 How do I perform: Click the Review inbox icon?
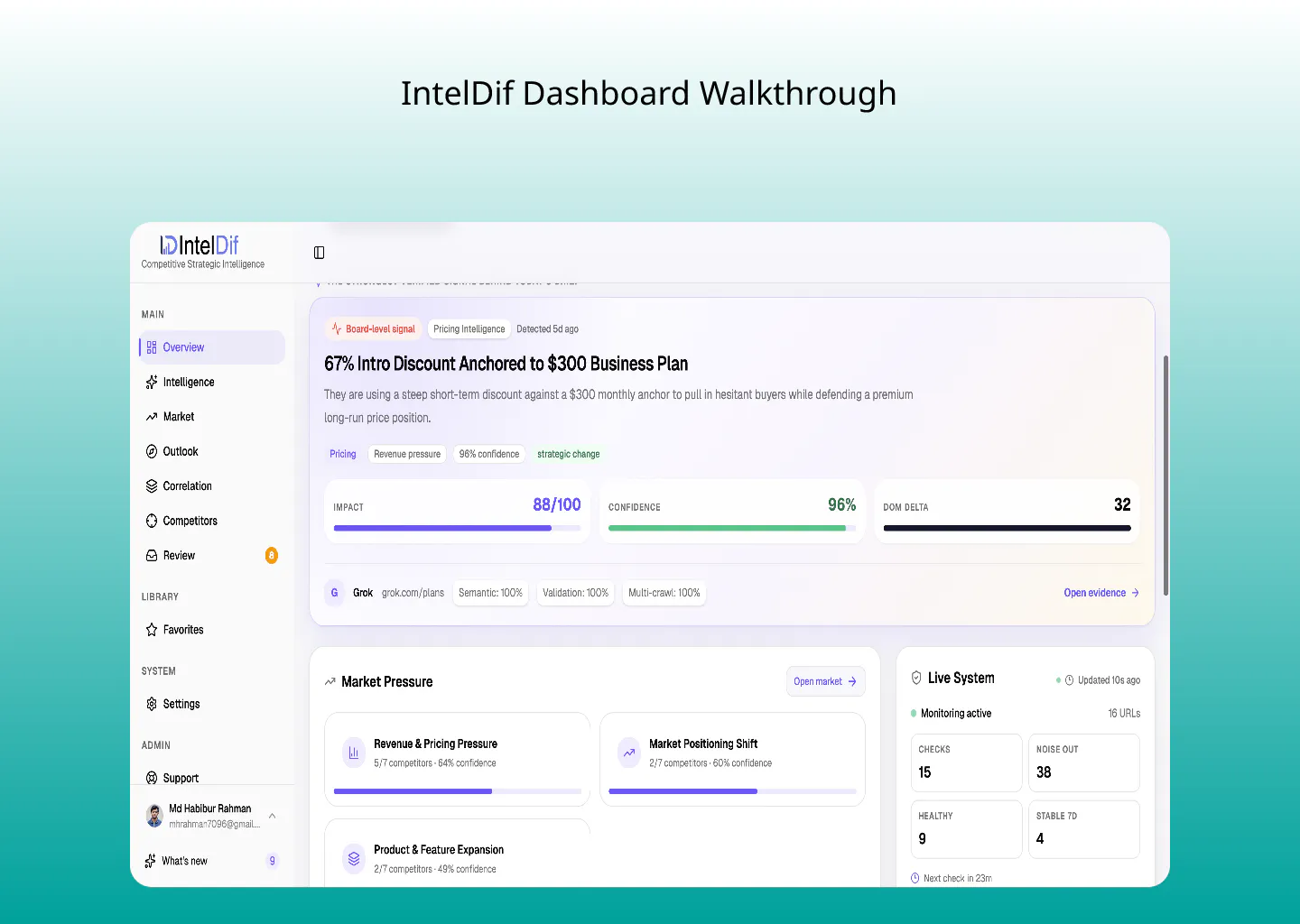point(152,556)
